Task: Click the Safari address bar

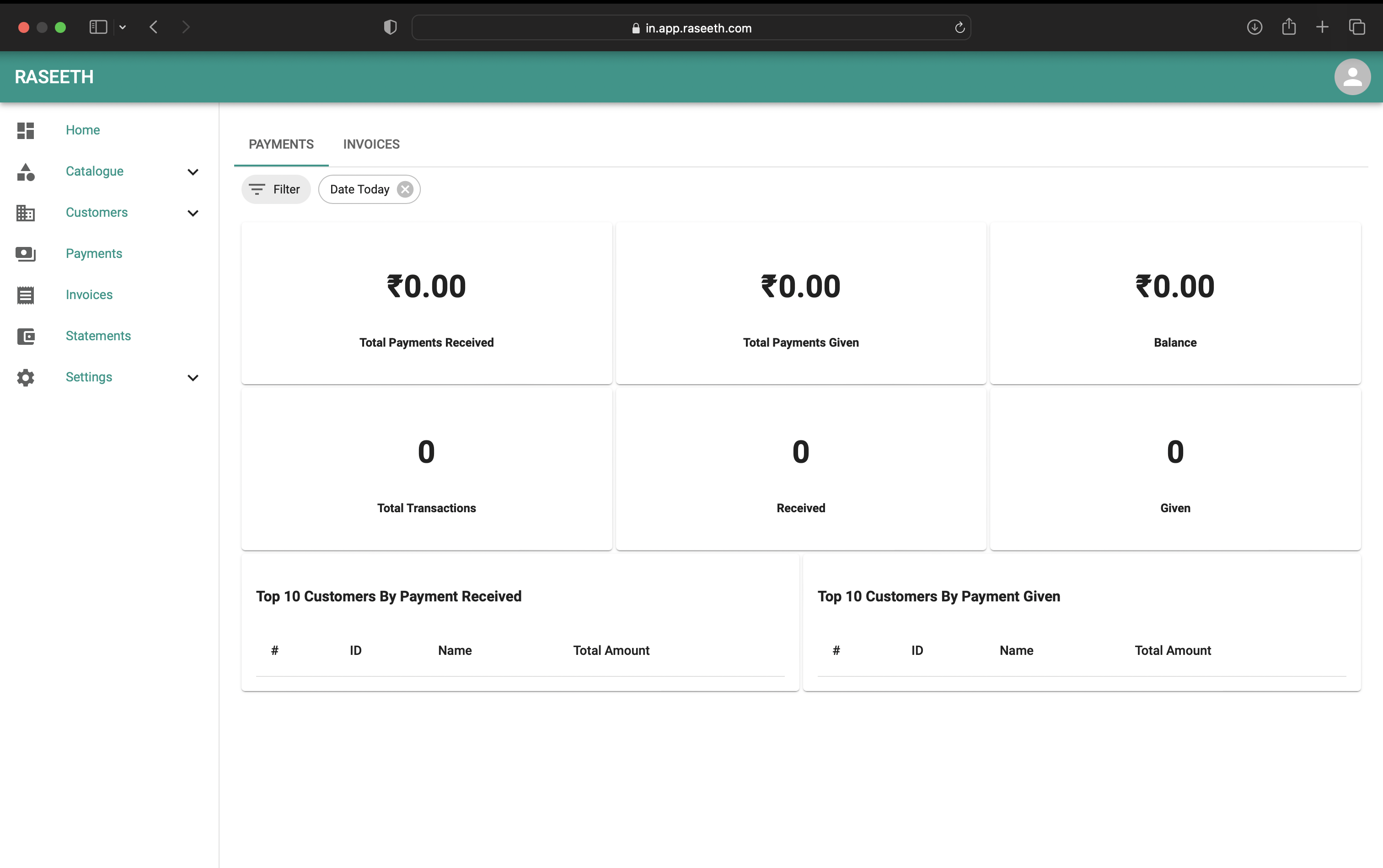Action: click(x=691, y=27)
